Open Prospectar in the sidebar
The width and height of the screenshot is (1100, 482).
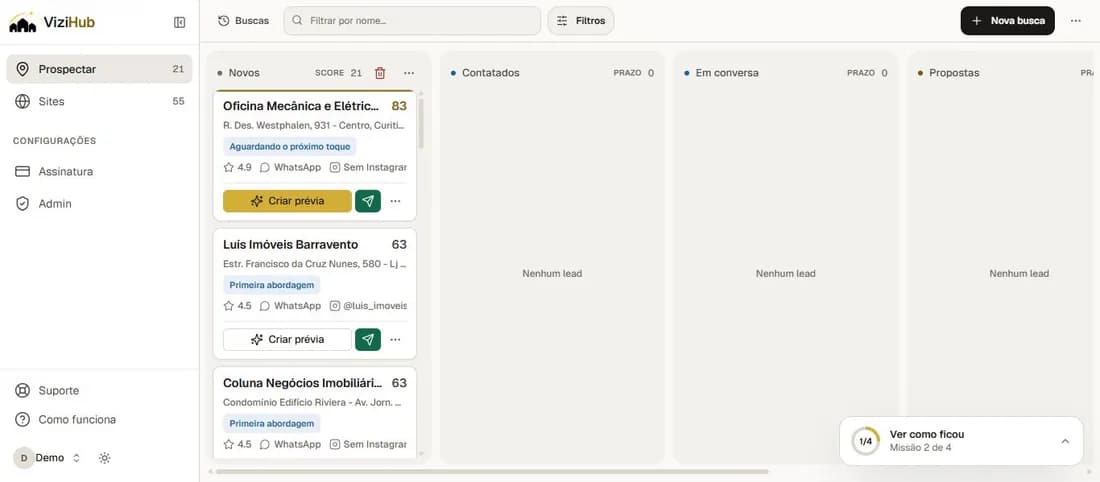coord(99,69)
